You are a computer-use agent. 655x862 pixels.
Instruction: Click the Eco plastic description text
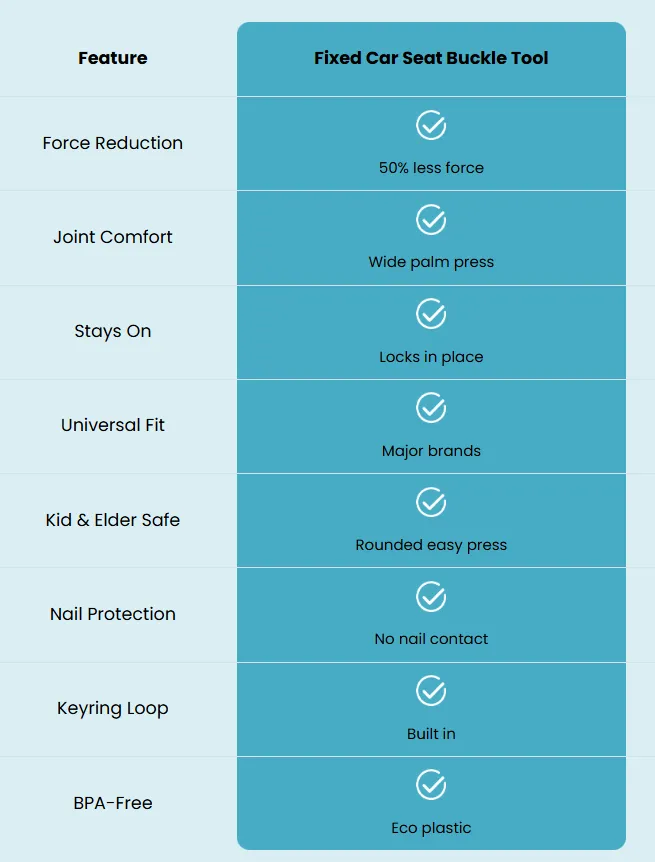pos(431,828)
